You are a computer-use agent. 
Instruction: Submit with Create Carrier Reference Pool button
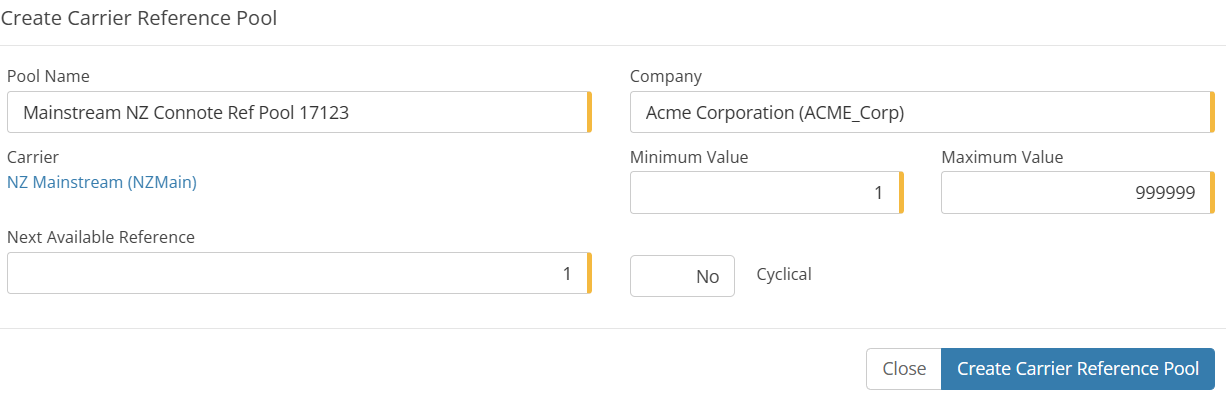[1077, 369]
